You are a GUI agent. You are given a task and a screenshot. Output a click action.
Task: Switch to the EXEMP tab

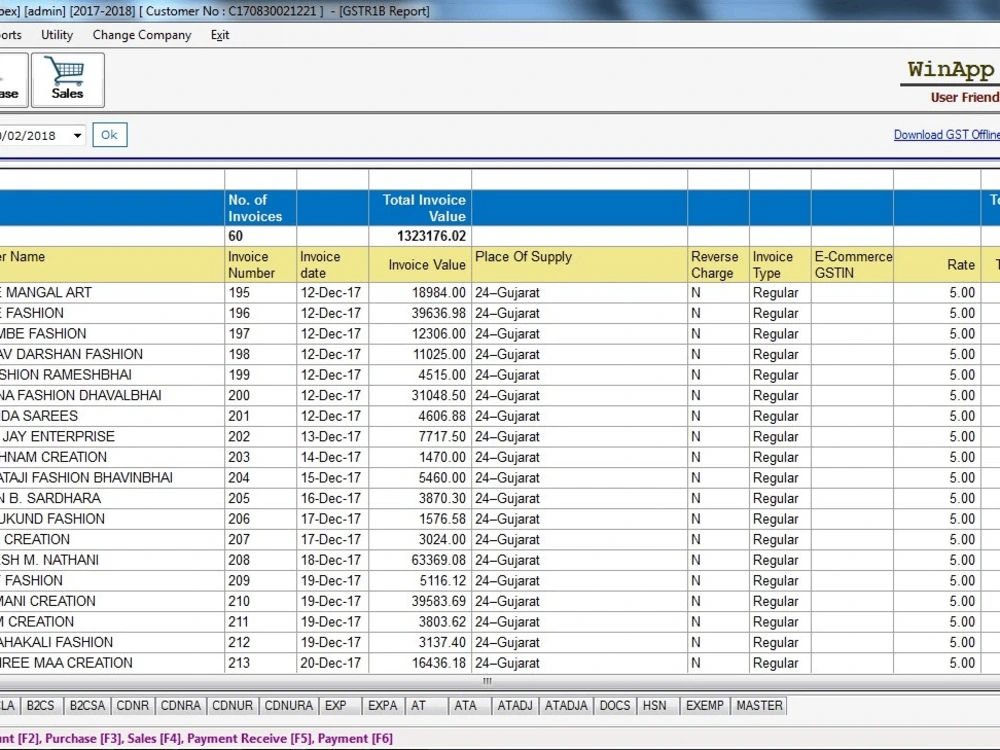click(705, 705)
